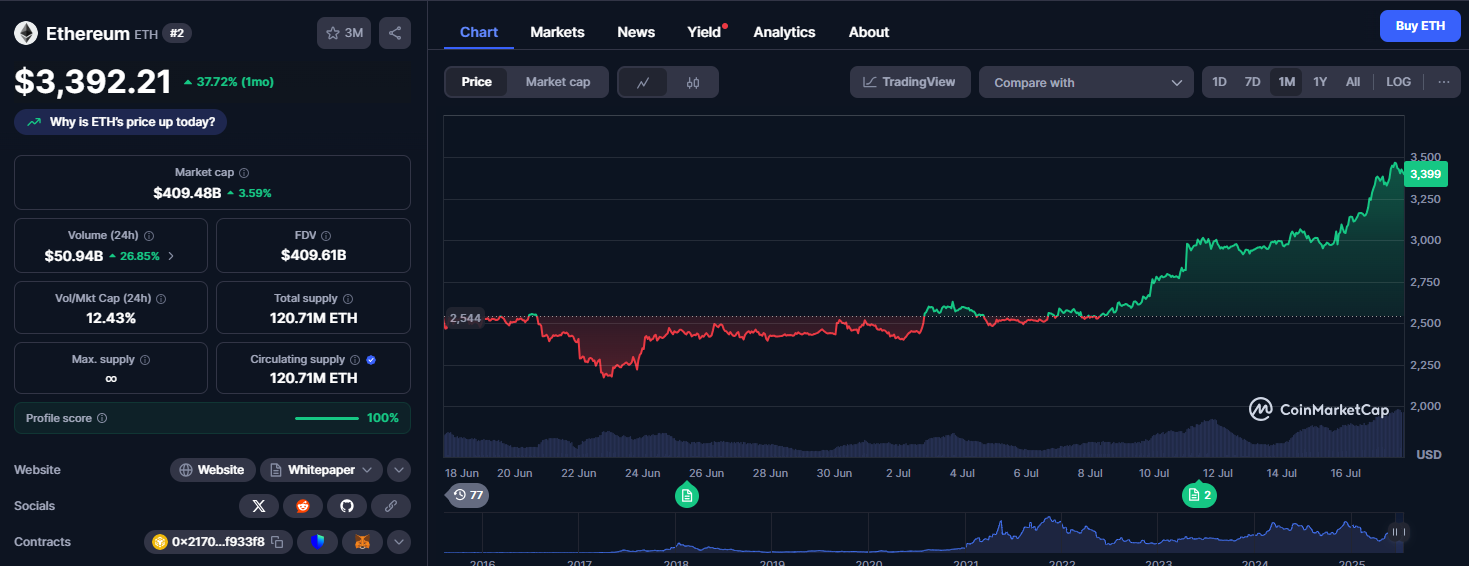Screen dimensions: 1469x566
Task: Open the X (Twitter) social link
Action: 259,506
